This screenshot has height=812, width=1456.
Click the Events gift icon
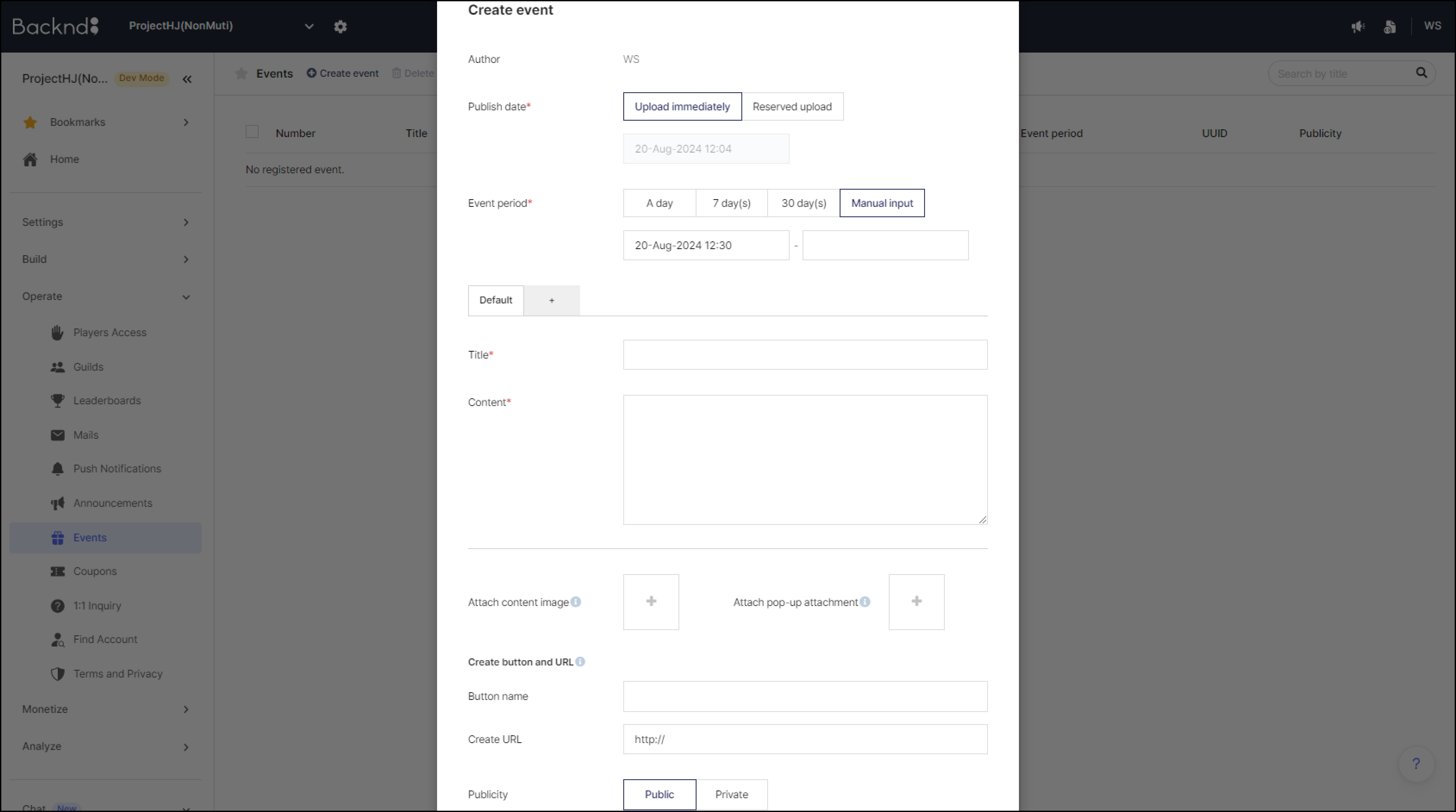(58, 538)
